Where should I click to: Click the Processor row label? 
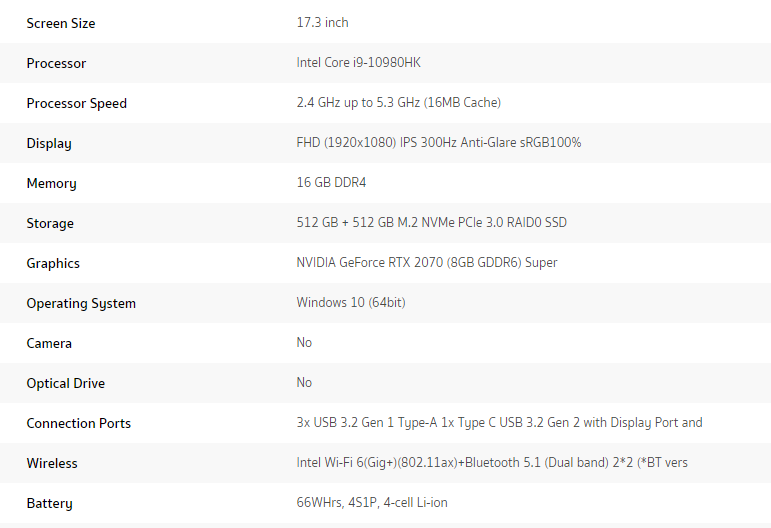(x=56, y=63)
